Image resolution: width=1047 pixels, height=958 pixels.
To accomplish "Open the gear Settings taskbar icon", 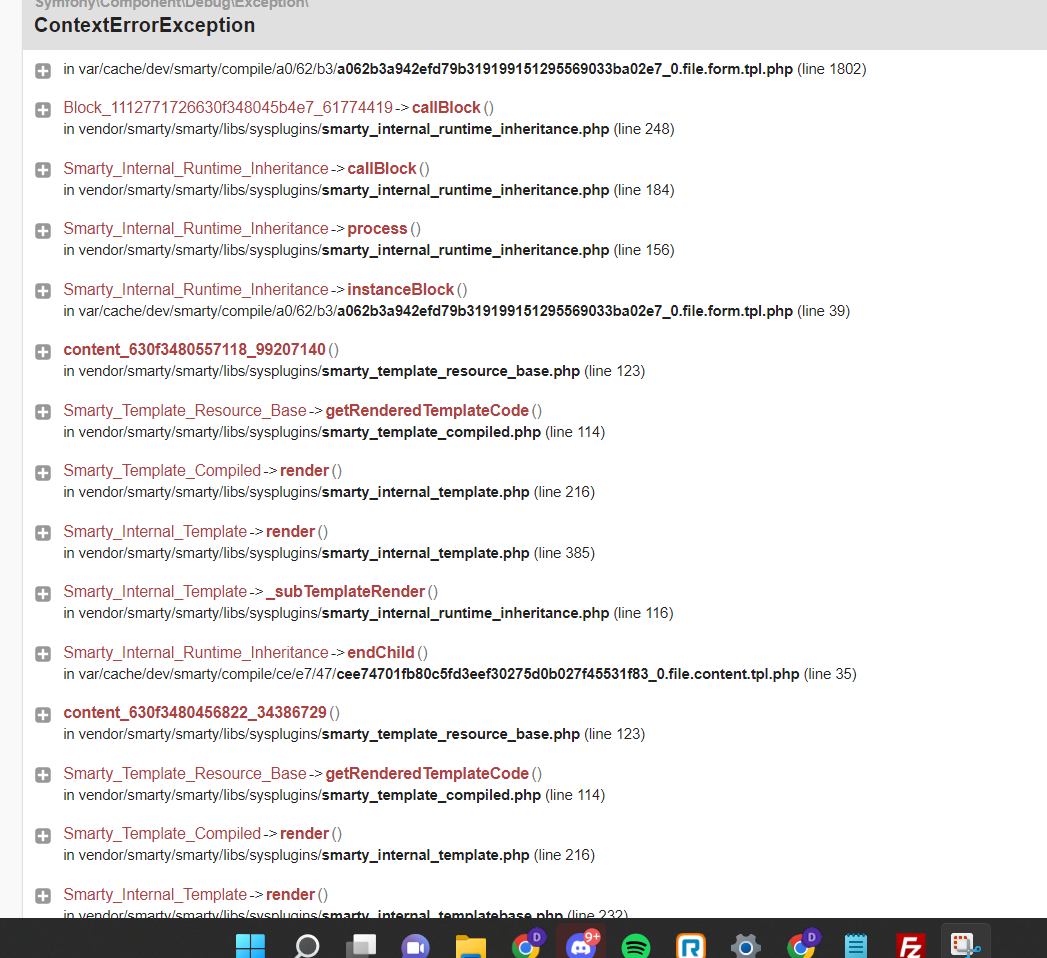I will point(745,946).
